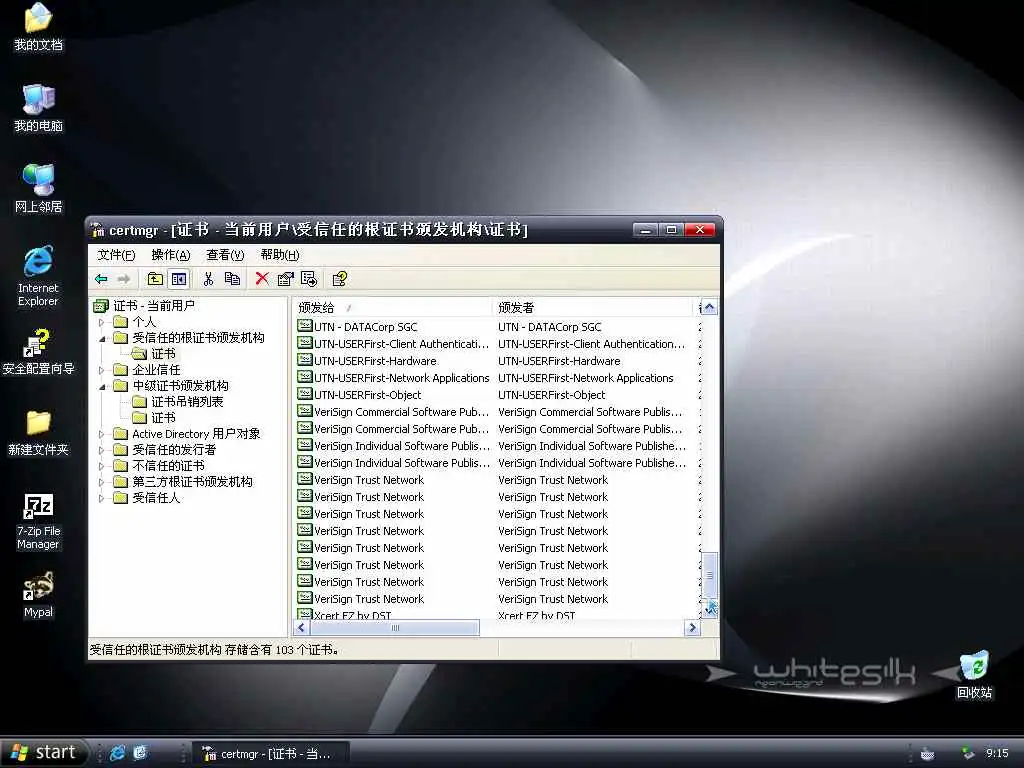Open 我的文档 desktop icon
This screenshot has width=1024, height=768.
(39, 26)
